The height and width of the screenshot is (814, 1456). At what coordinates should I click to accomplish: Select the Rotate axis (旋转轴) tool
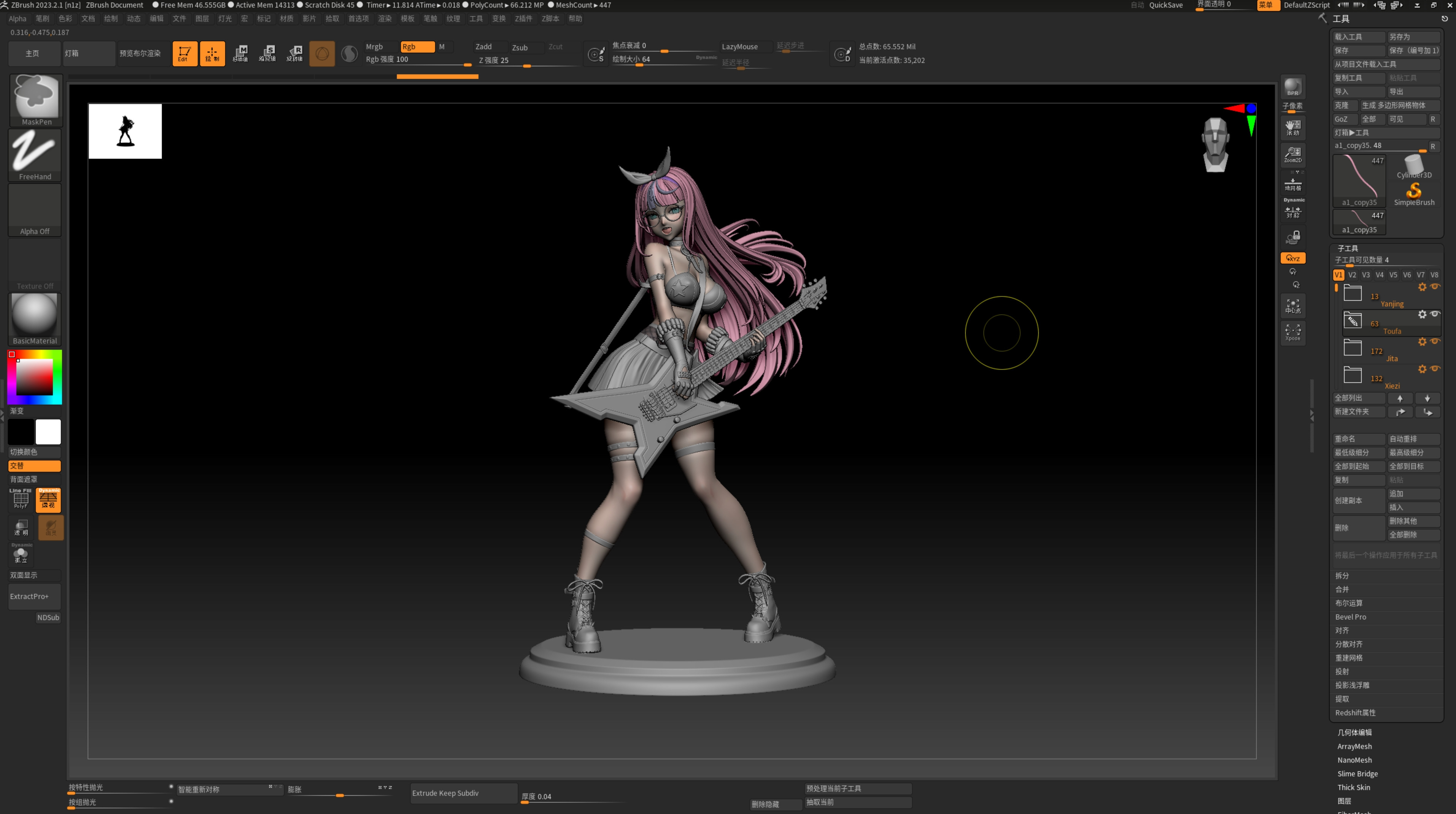[294, 54]
